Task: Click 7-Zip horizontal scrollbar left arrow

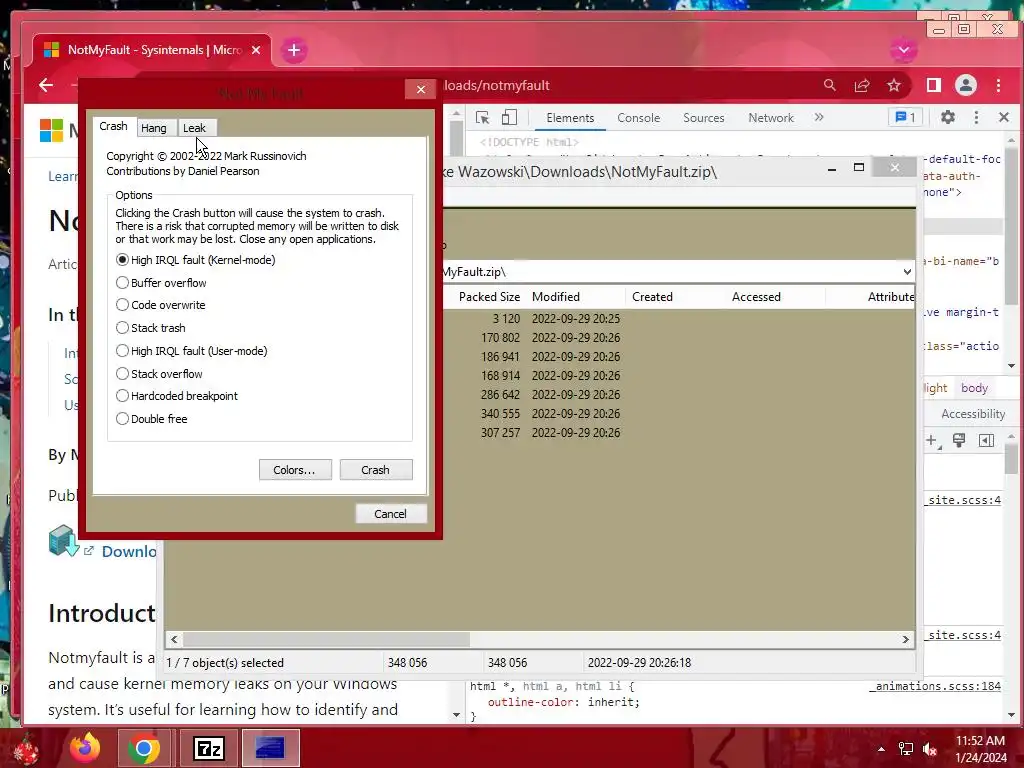Action: click(x=174, y=639)
